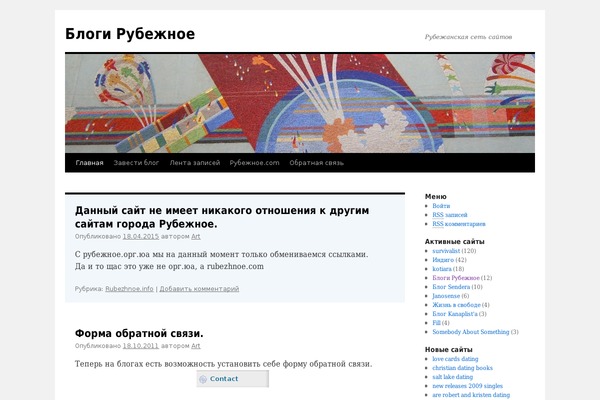Image resolution: width=600 pixels, height=400 pixels.
Task: Click the Войти link in Меню
Action: [441, 206]
